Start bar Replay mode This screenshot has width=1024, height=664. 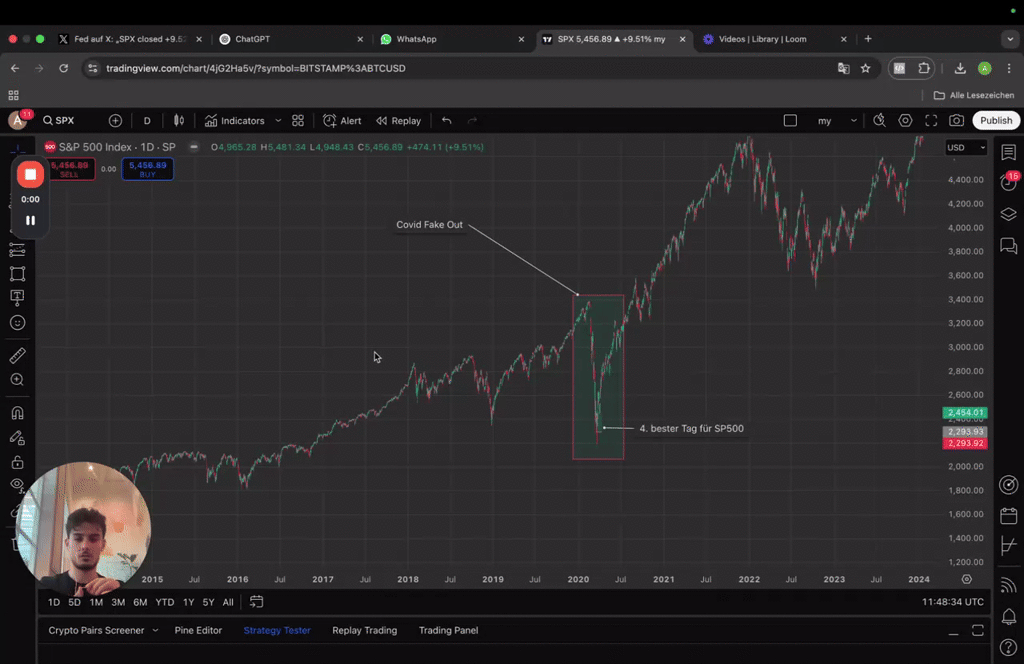[398, 121]
